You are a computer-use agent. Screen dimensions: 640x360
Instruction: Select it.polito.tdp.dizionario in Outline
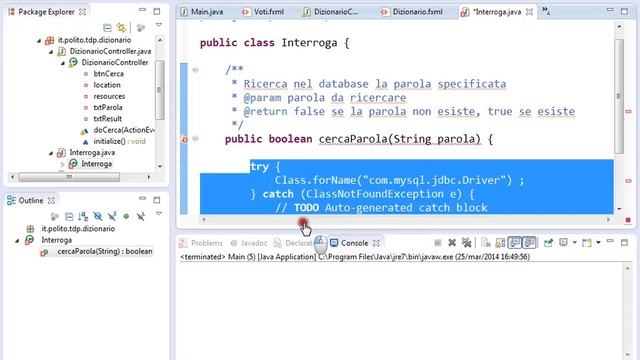[78, 229]
